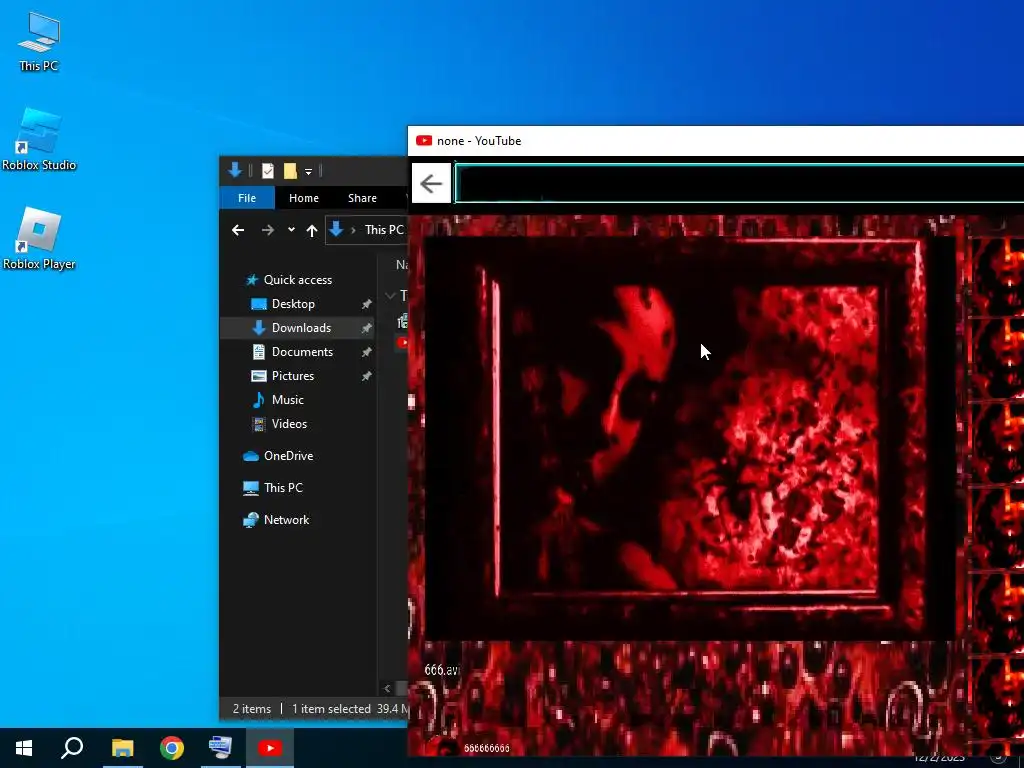Open Roblox Player desktop shortcut
The width and height of the screenshot is (1024, 768).
(39, 239)
